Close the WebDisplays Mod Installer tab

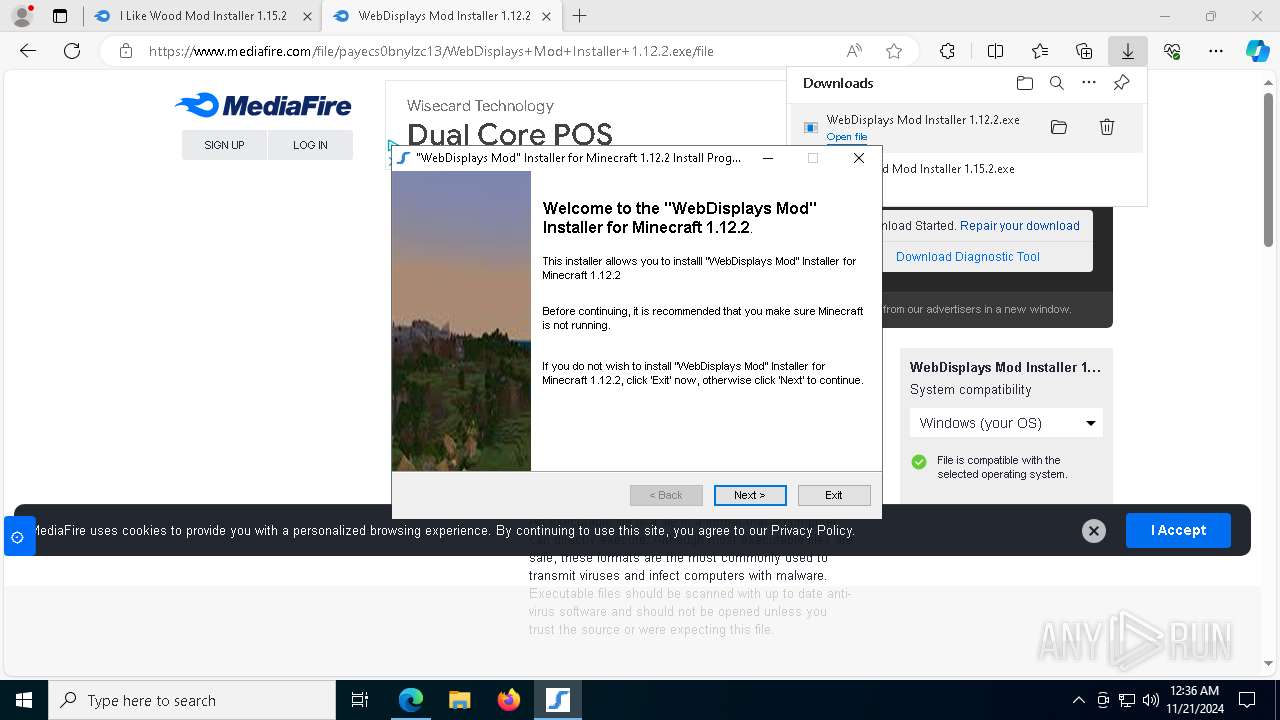546,16
